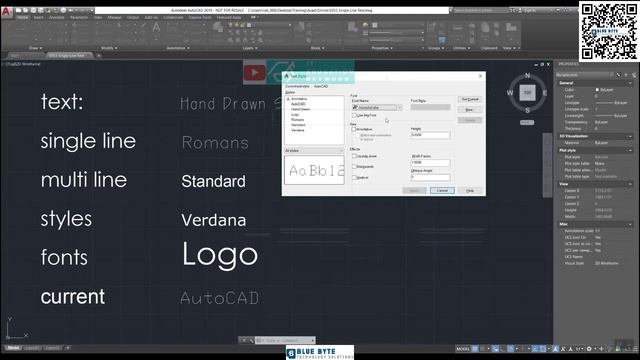Open the WCS dropdown below the ViewCube
Viewport: 640px width, 360px height.
527,122
